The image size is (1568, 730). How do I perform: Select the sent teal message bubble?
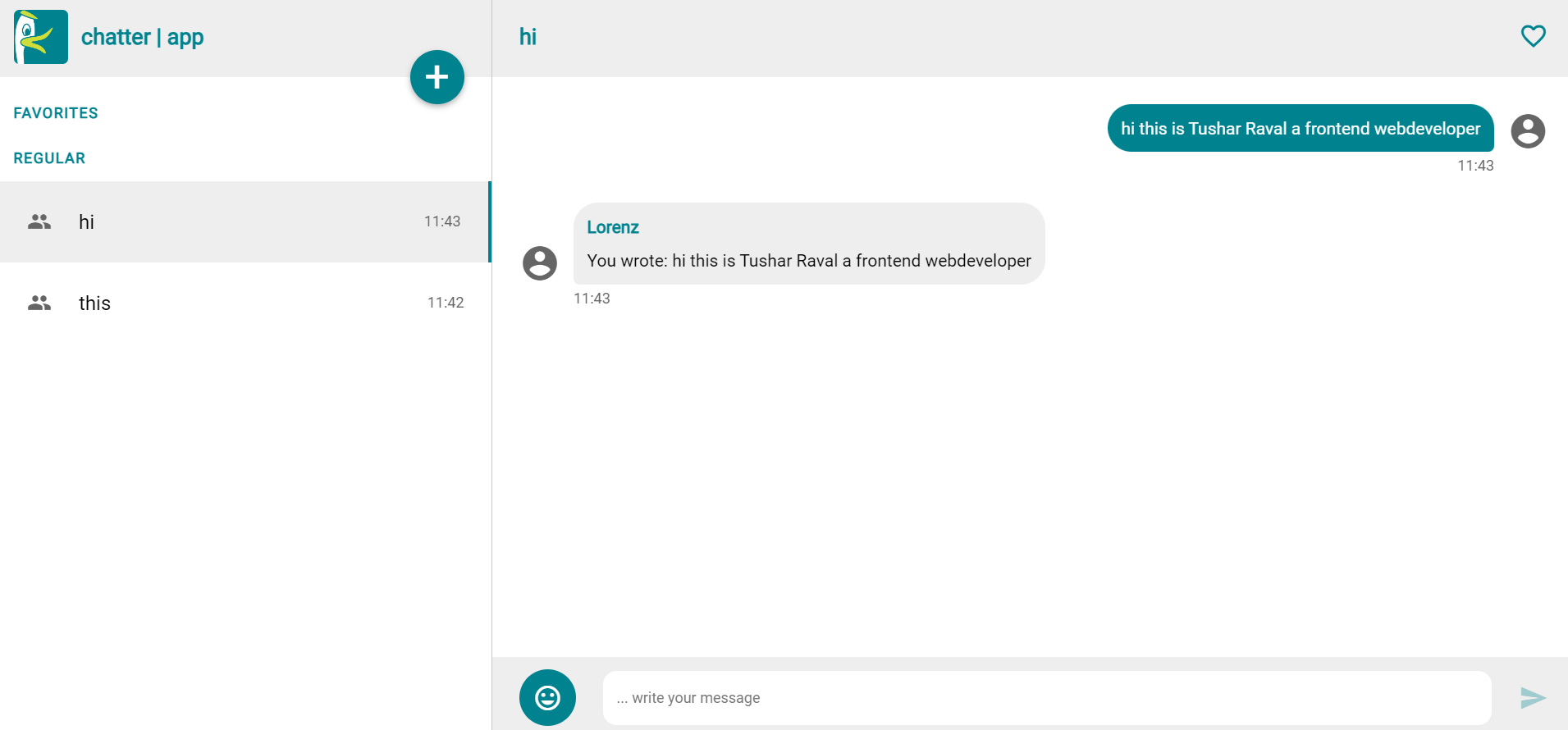(x=1300, y=129)
